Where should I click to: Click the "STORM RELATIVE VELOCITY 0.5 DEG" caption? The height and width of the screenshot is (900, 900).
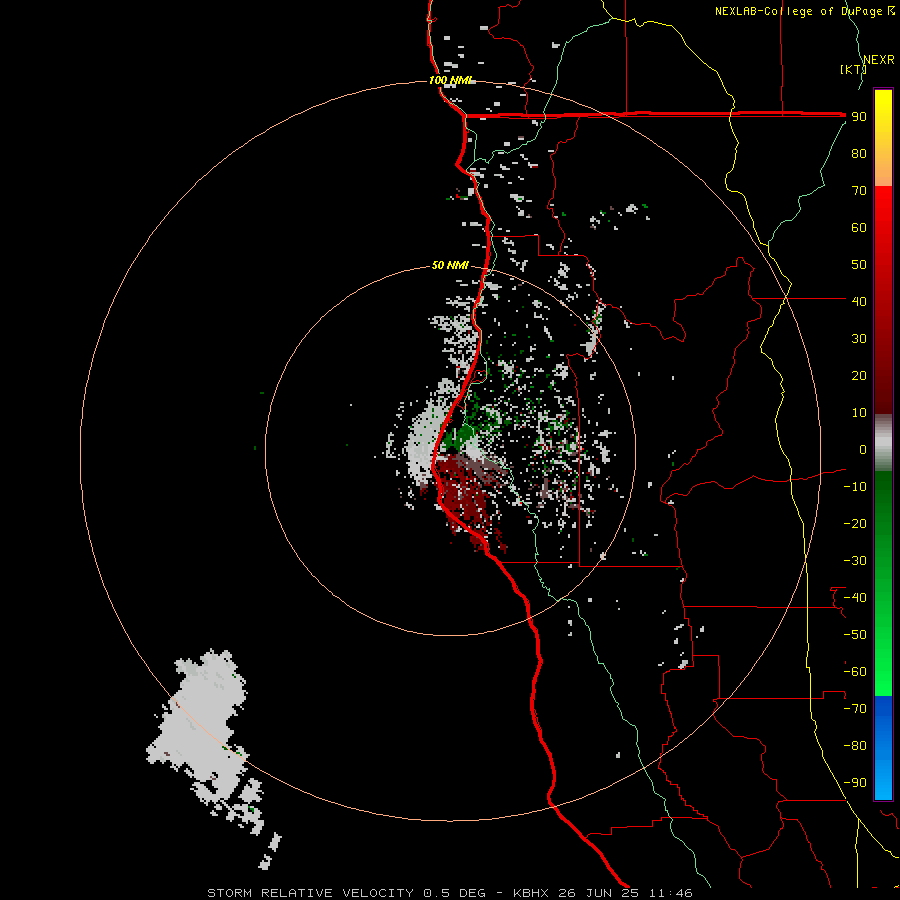click(346, 893)
